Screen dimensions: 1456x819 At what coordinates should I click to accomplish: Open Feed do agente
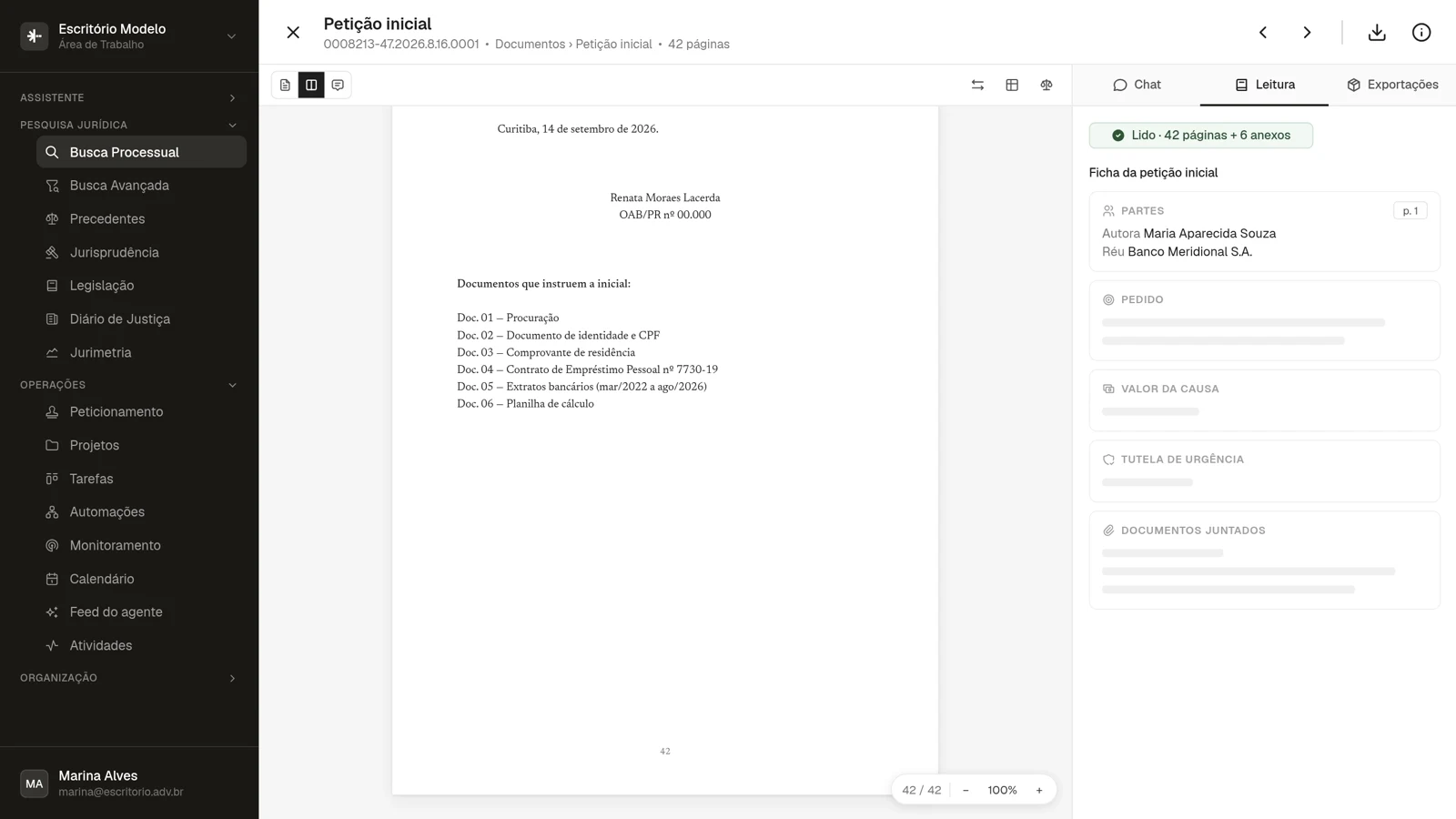[x=141, y=612]
